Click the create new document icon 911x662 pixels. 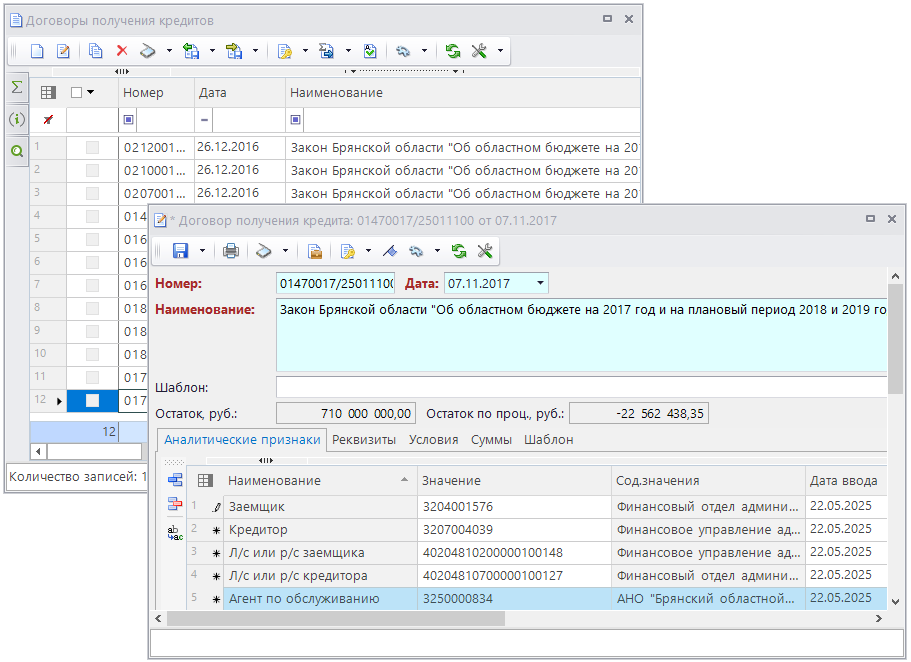coord(37,51)
